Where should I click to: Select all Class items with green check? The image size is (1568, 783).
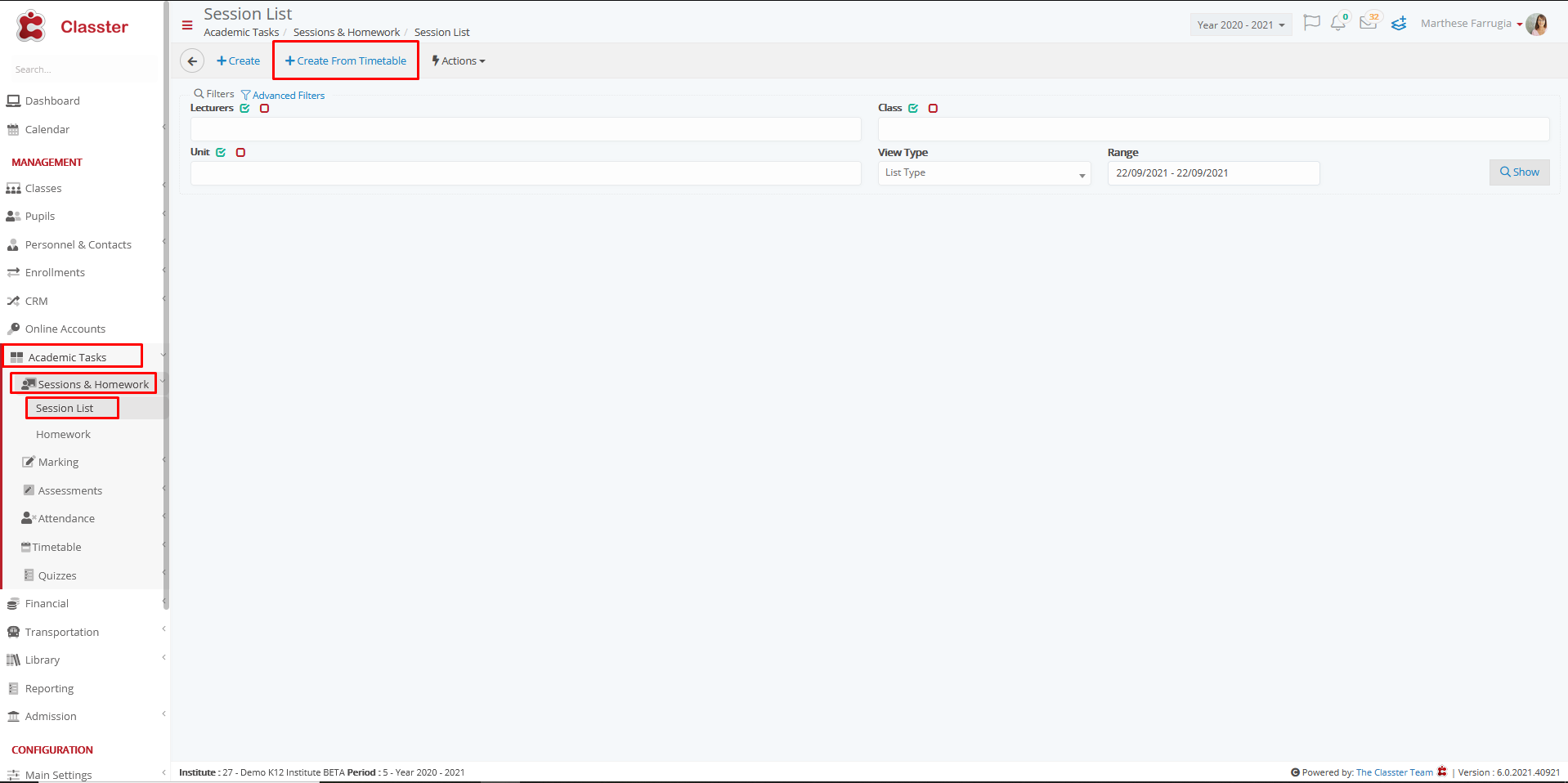913,108
